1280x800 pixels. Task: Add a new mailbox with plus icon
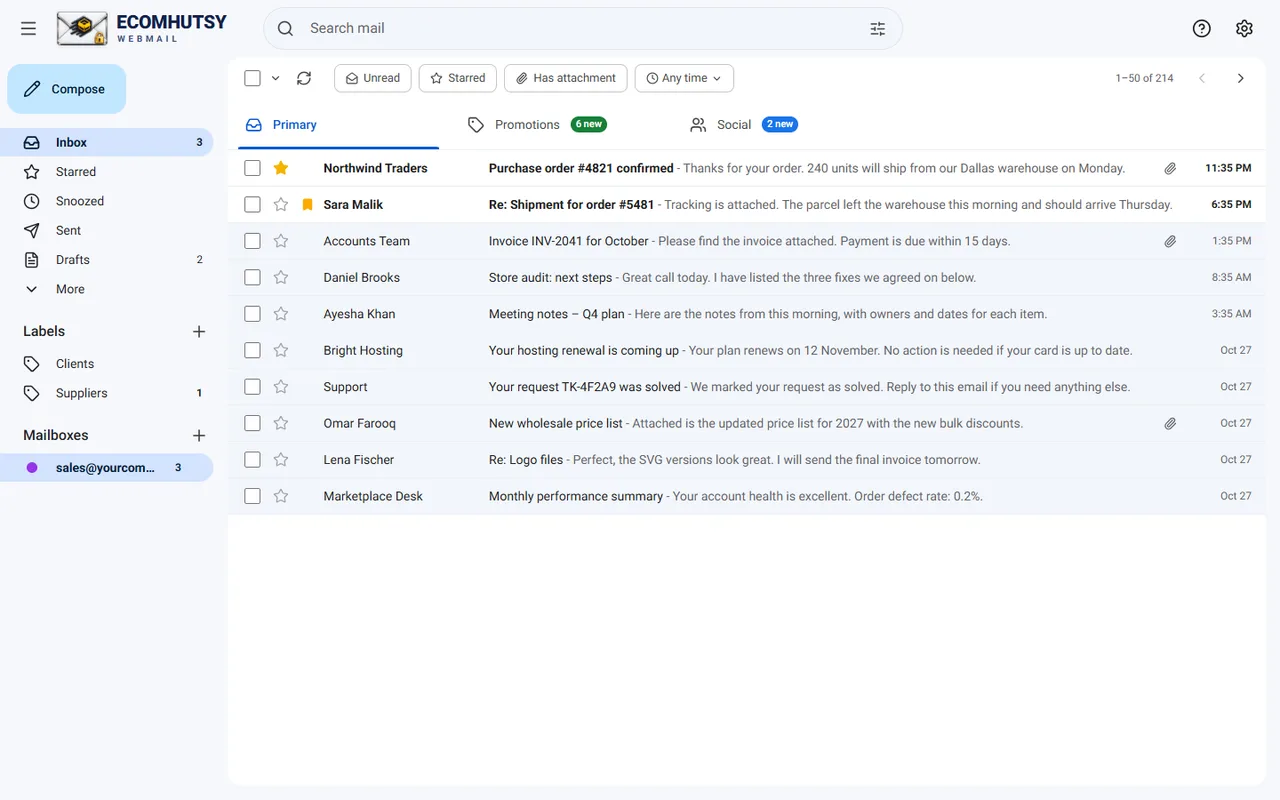(199, 436)
